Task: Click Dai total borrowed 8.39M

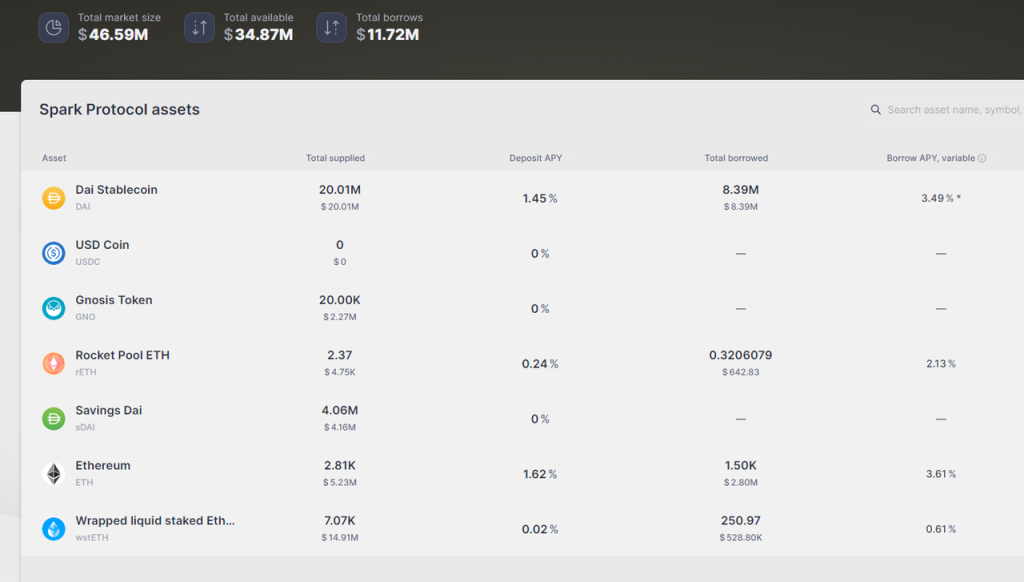Action: (x=741, y=189)
